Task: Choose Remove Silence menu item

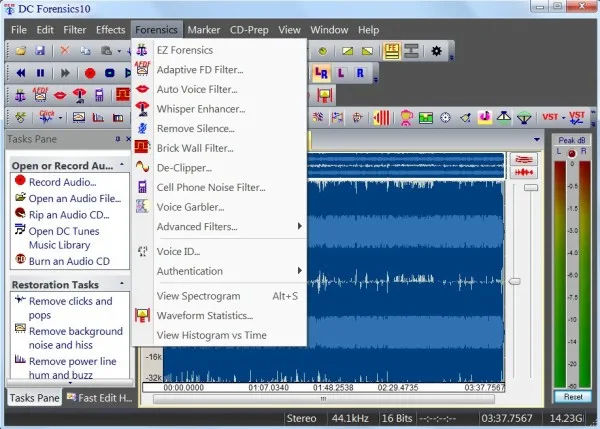Action: coord(219,129)
